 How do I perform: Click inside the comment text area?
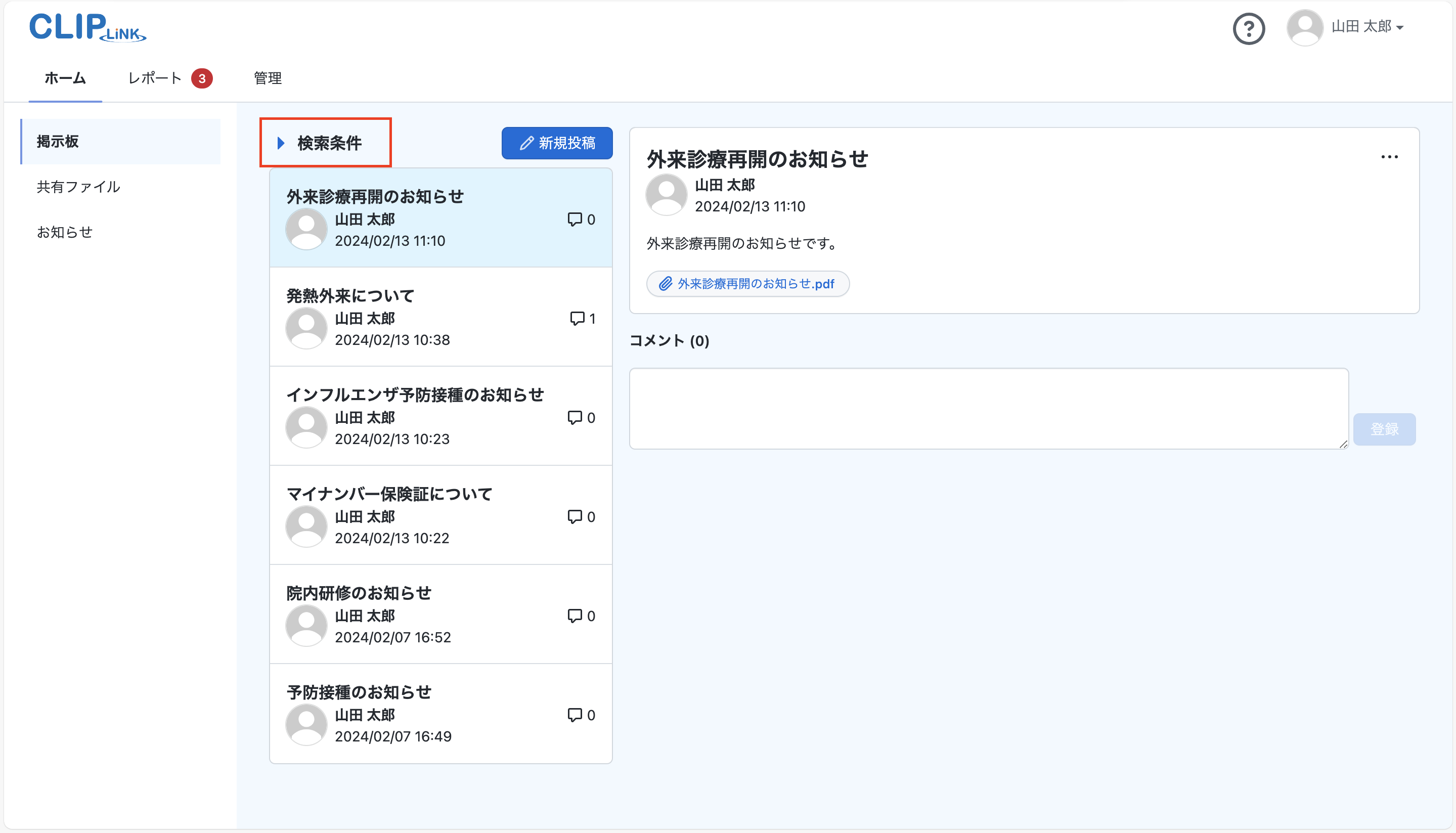coord(988,409)
